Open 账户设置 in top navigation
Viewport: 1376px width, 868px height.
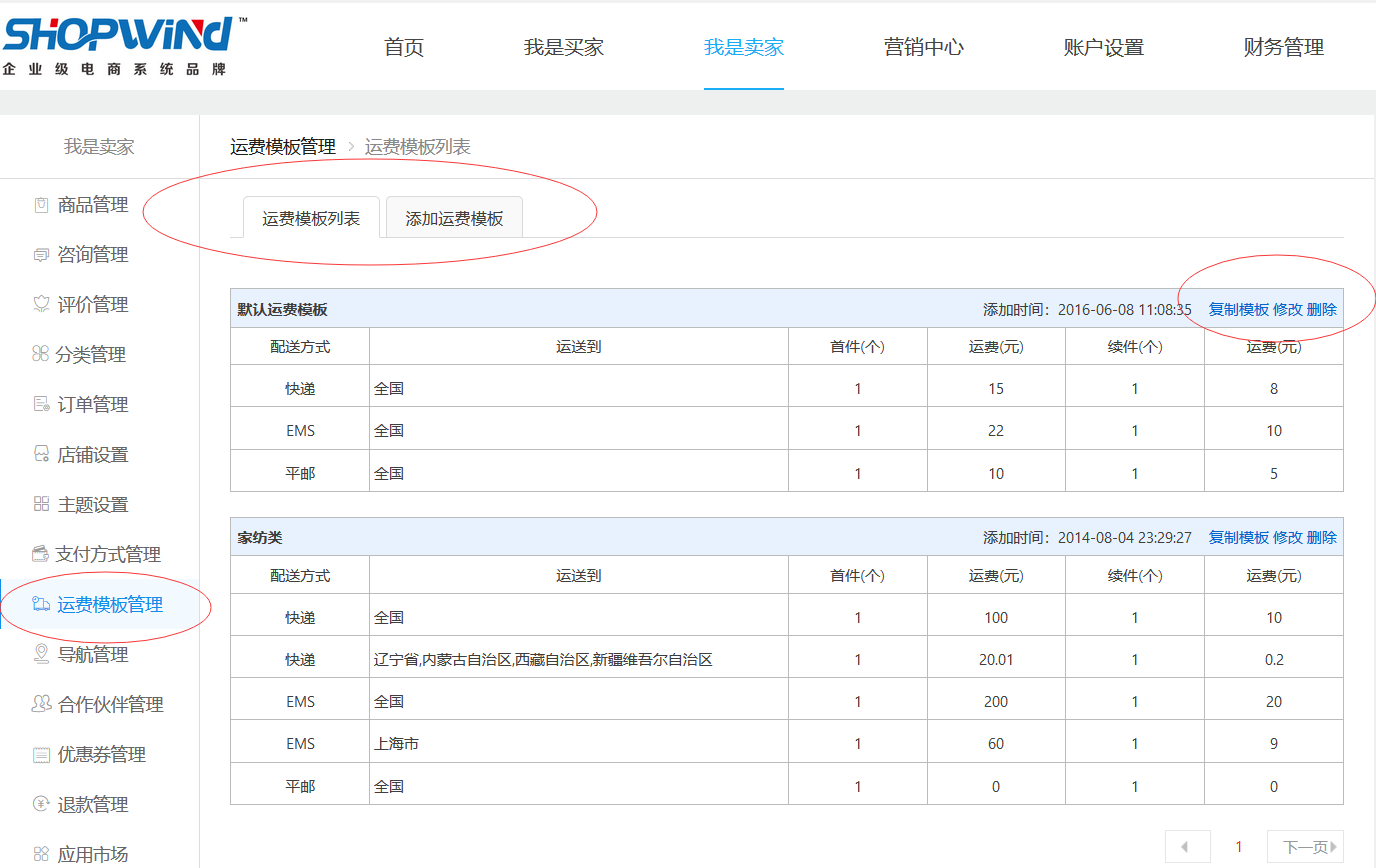[1104, 47]
